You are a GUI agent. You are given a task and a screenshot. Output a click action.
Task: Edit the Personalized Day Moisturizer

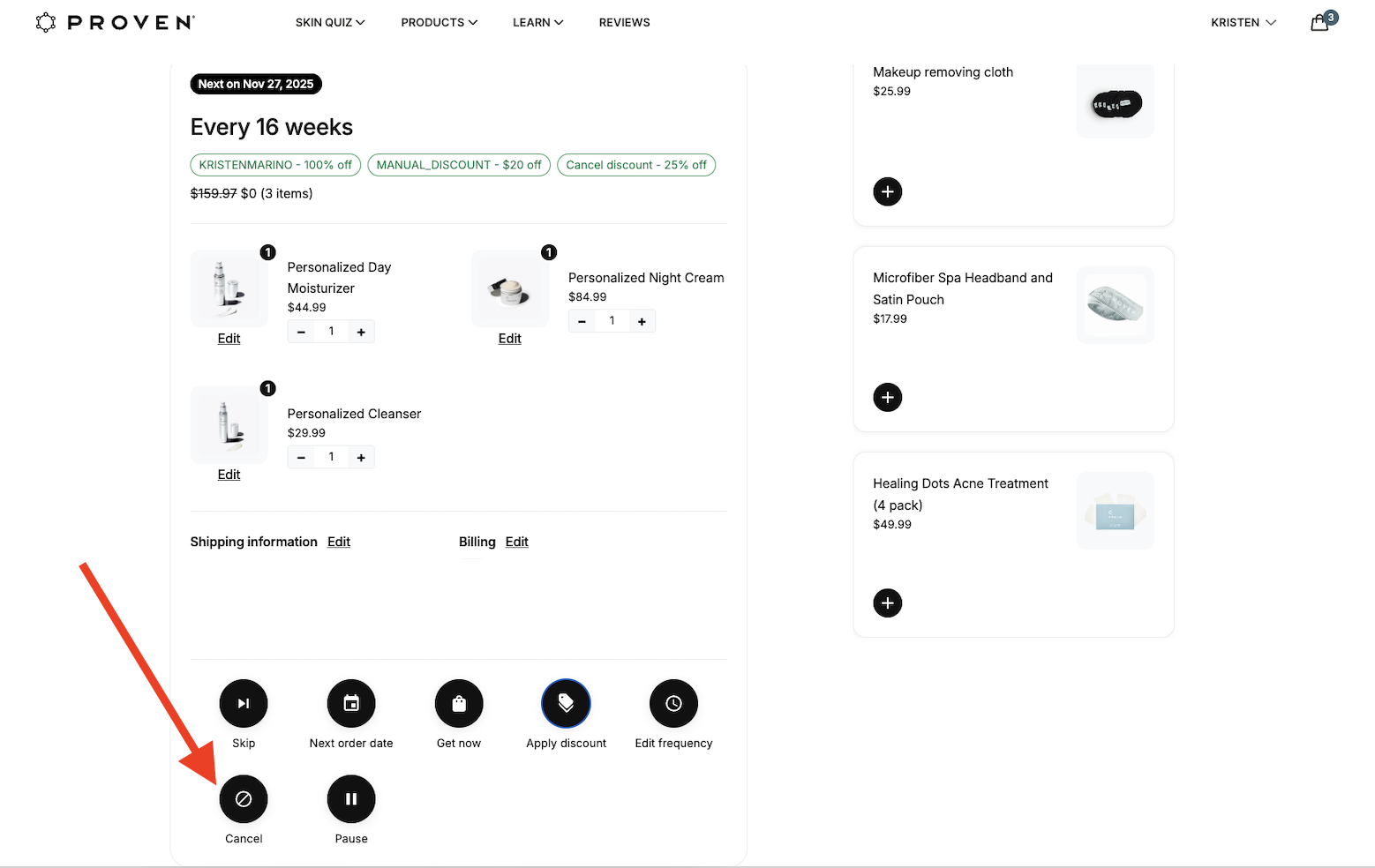[229, 339]
